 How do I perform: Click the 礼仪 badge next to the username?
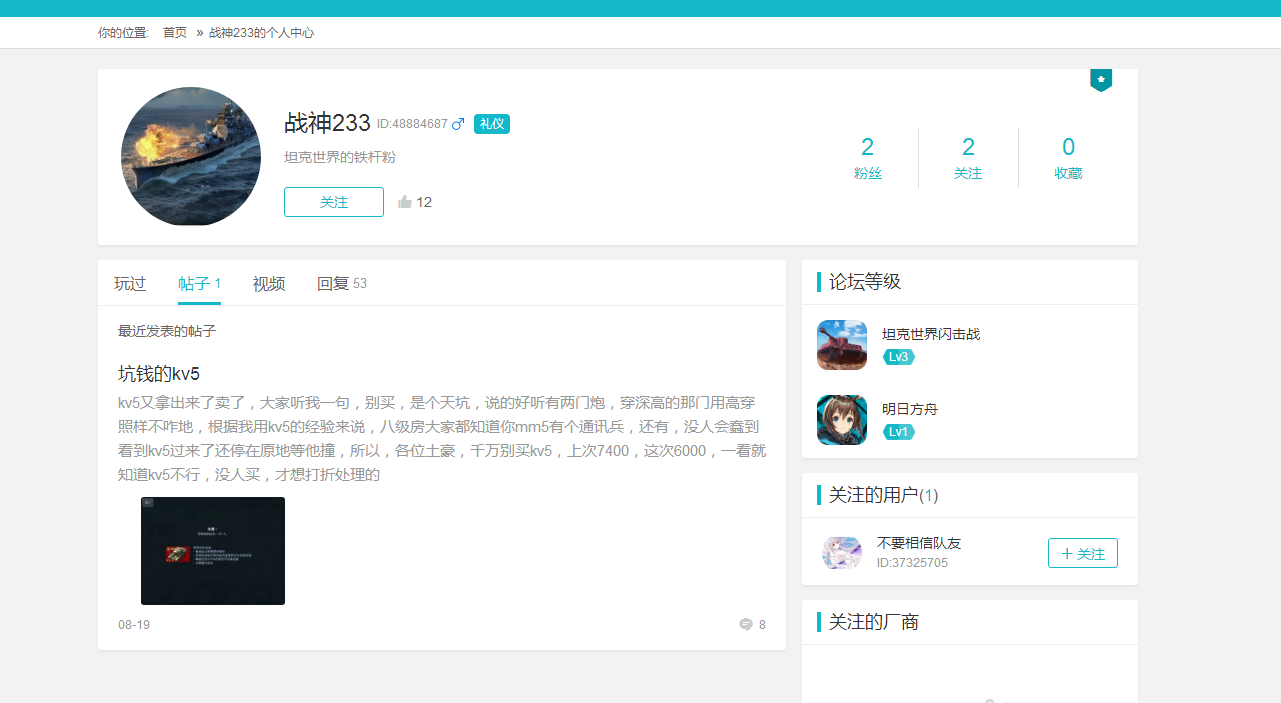(492, 124)
